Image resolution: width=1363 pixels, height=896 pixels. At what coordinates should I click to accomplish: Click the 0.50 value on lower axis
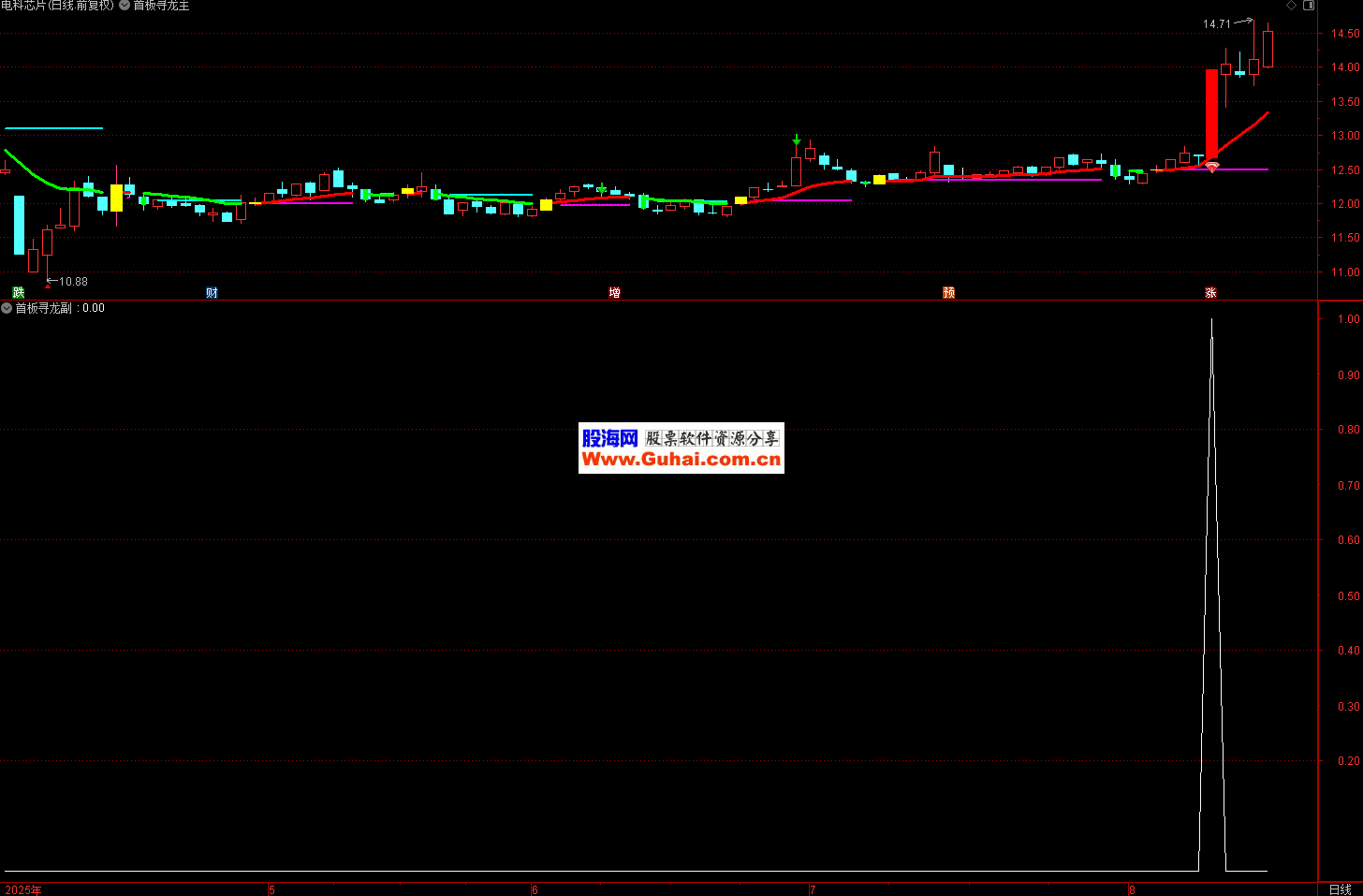tap(1348, 595)
